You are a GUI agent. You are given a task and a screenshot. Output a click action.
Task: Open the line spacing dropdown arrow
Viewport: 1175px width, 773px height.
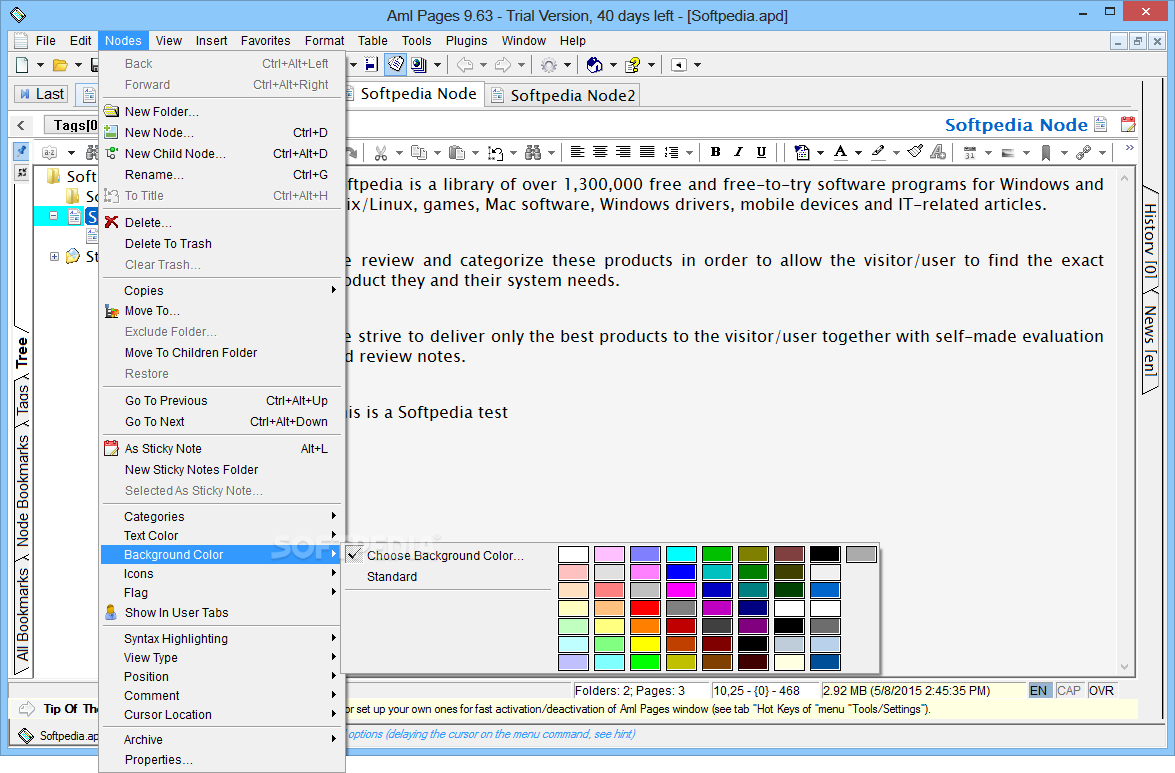point(689,153)
